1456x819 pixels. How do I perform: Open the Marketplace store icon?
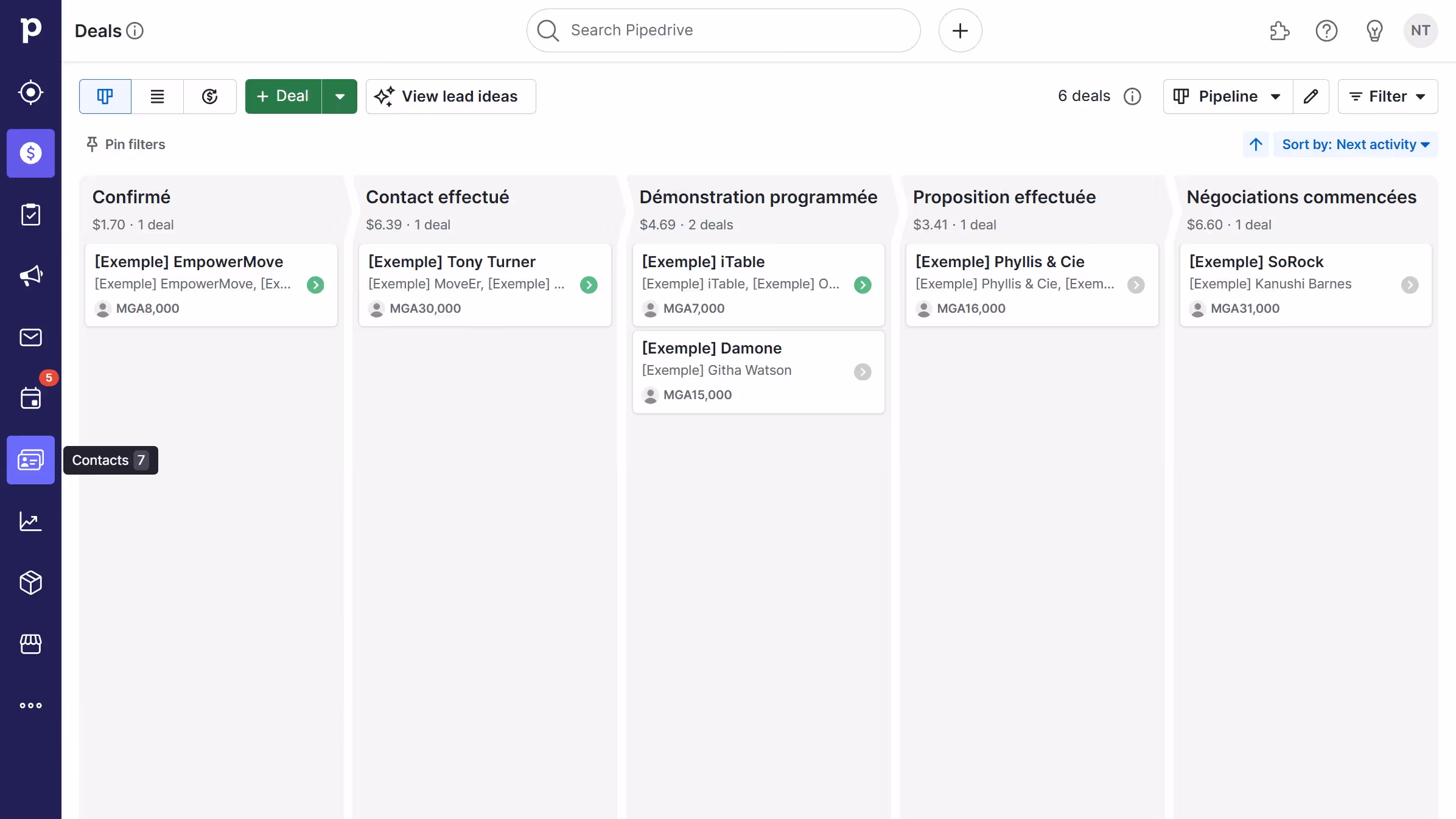30,644
